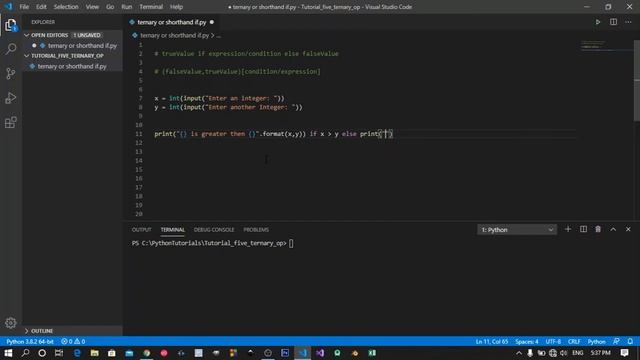
Task: Click the terminal prompt input area
Action: [291, 243]
